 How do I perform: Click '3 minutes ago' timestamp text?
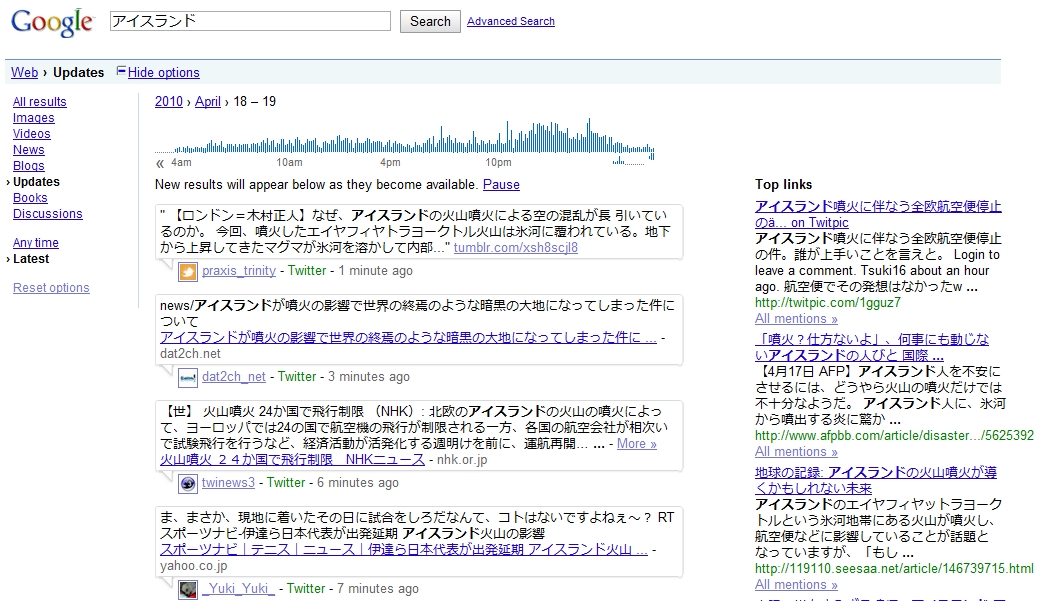[x=369, y=377]
